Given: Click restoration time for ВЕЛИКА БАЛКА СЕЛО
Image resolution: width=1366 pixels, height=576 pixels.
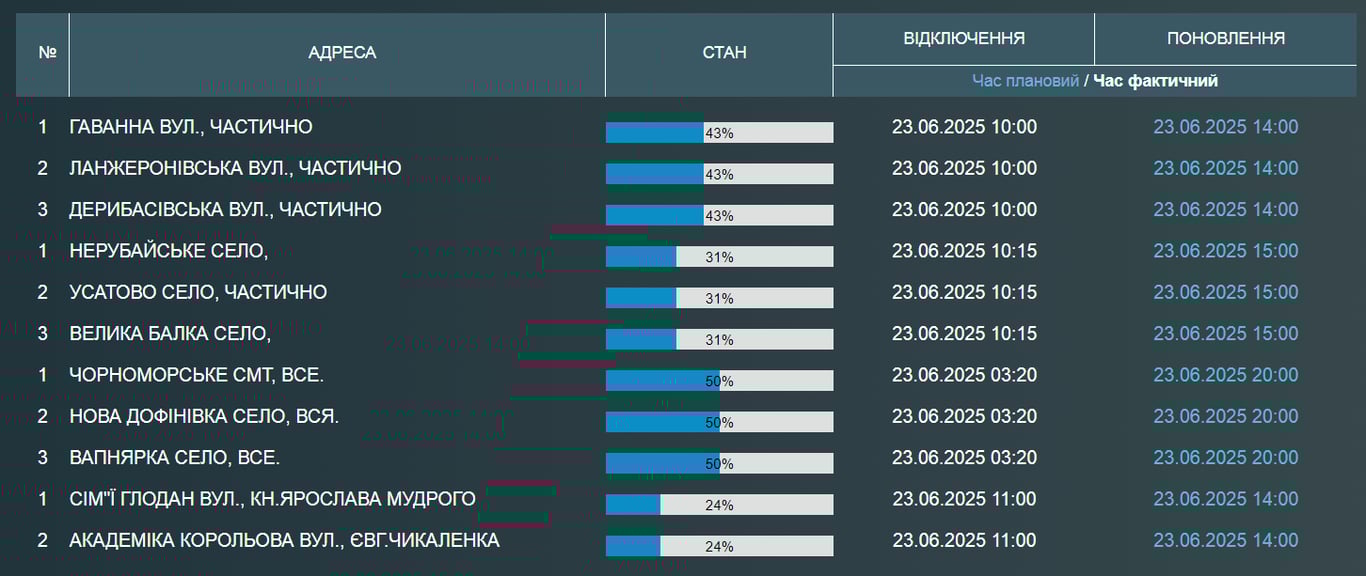Looking at the screenshot, I should [x=1225, y=334].
